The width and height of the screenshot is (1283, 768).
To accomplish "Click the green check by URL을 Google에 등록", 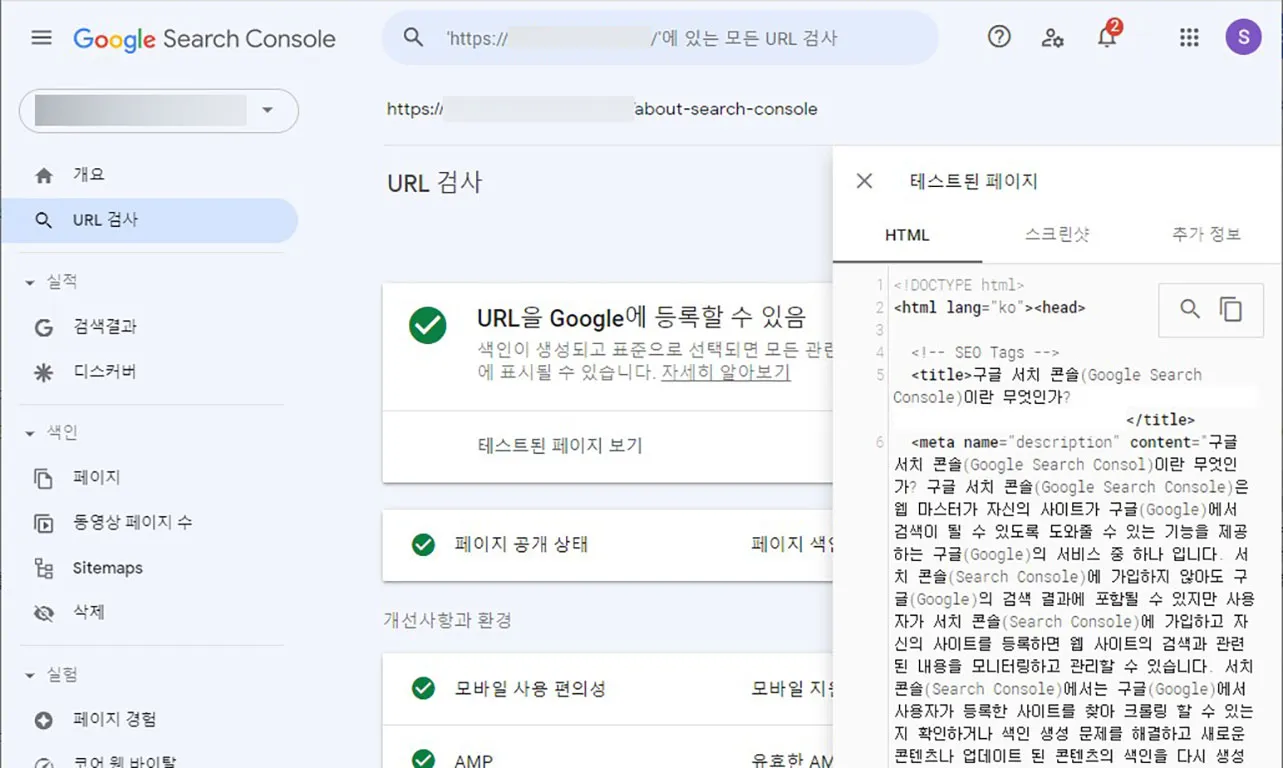I will tap(428, 325).
